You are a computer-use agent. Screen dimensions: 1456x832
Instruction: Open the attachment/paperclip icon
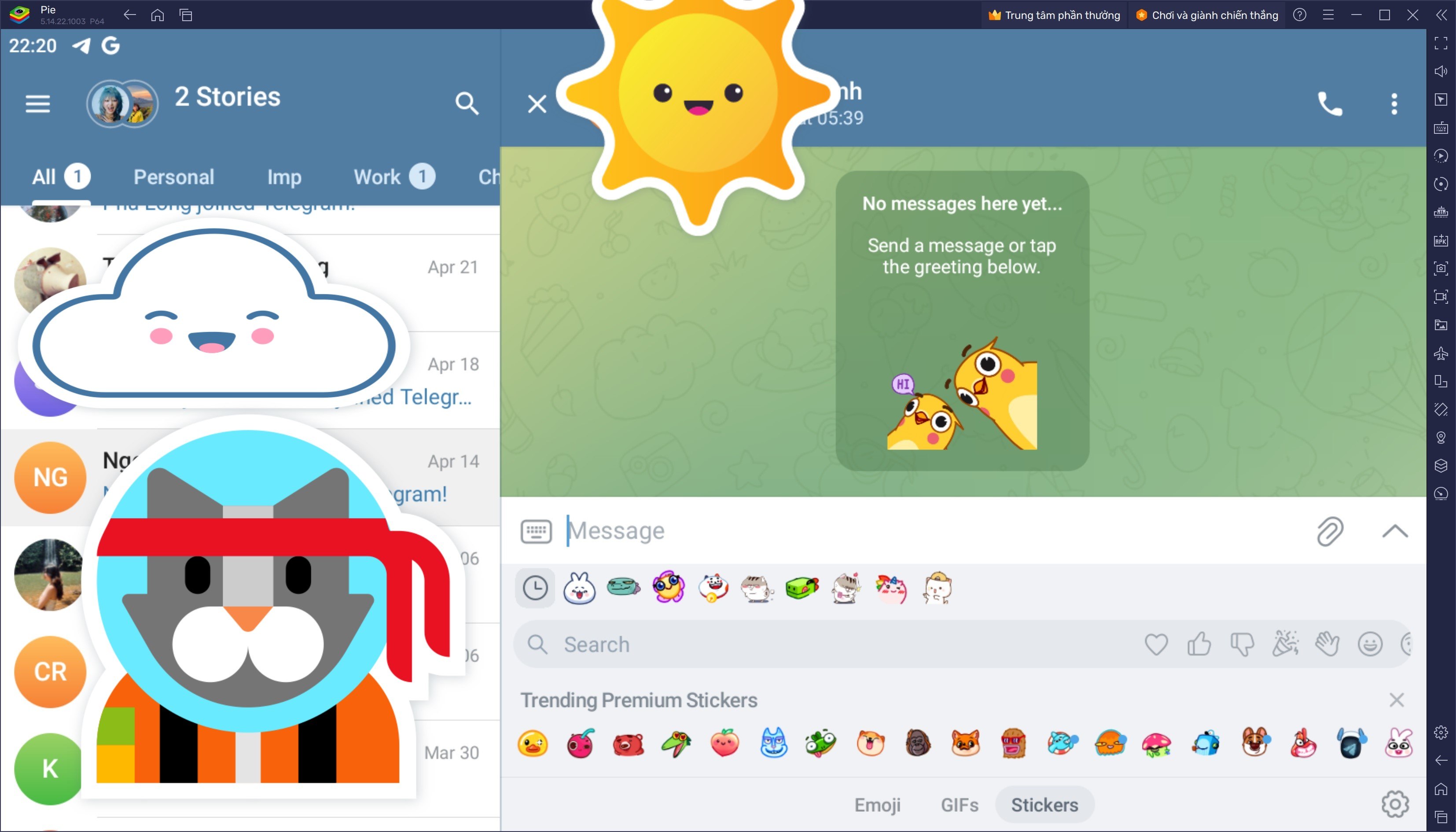click(x=1330, y=530)
